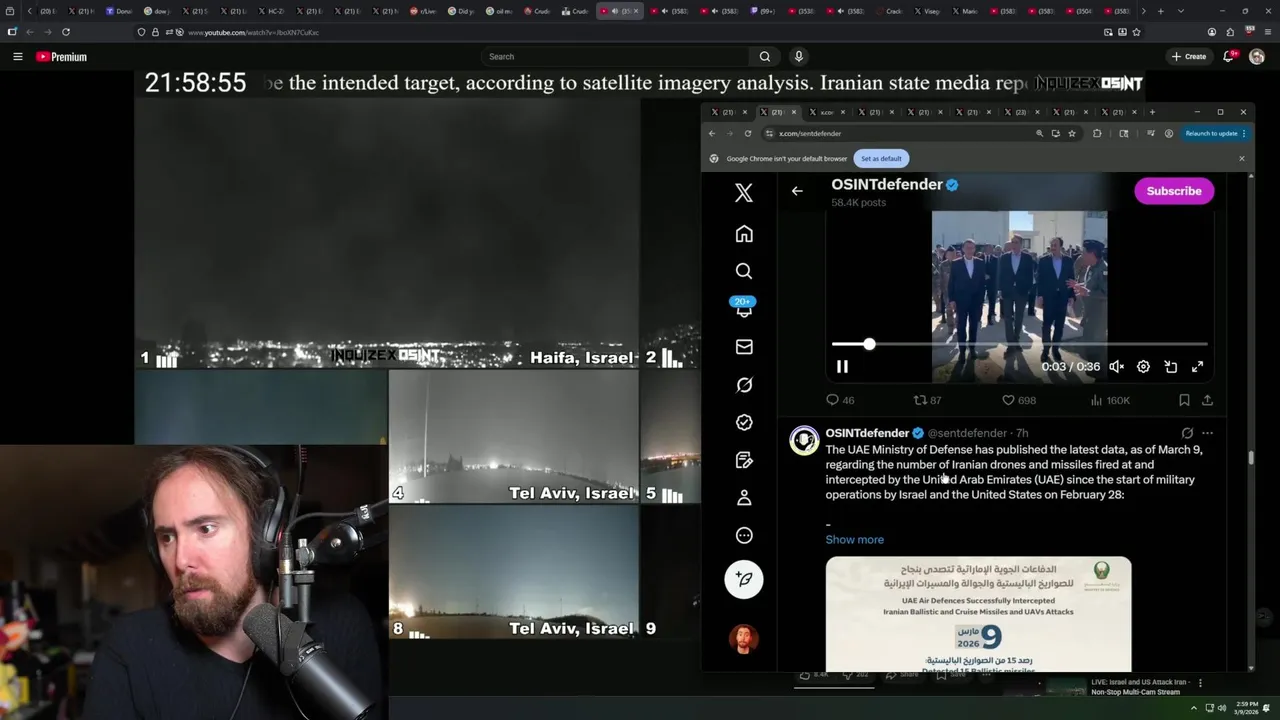Open YouTube account avatar menu
This screenshot has width=1280, height=720.
[1257, 57]
